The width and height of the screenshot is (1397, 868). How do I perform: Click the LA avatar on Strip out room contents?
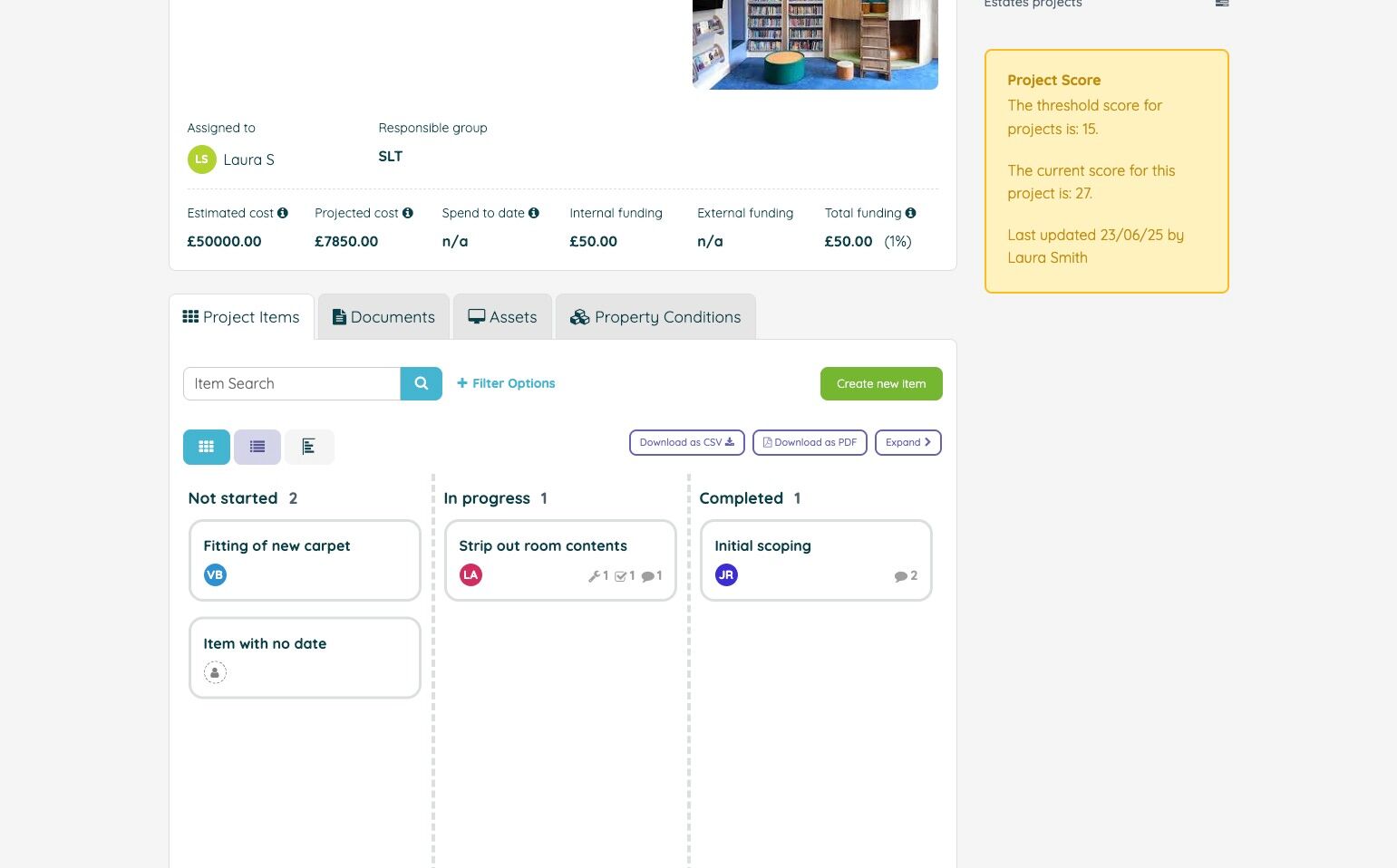point(471,574)
